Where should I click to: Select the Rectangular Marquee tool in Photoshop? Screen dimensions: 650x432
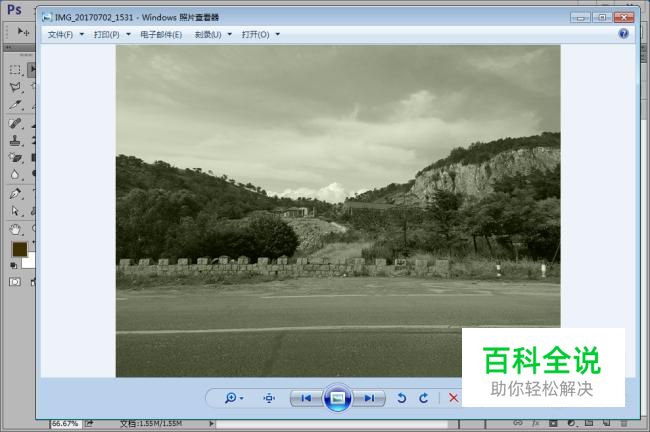[x=15, y=70]
